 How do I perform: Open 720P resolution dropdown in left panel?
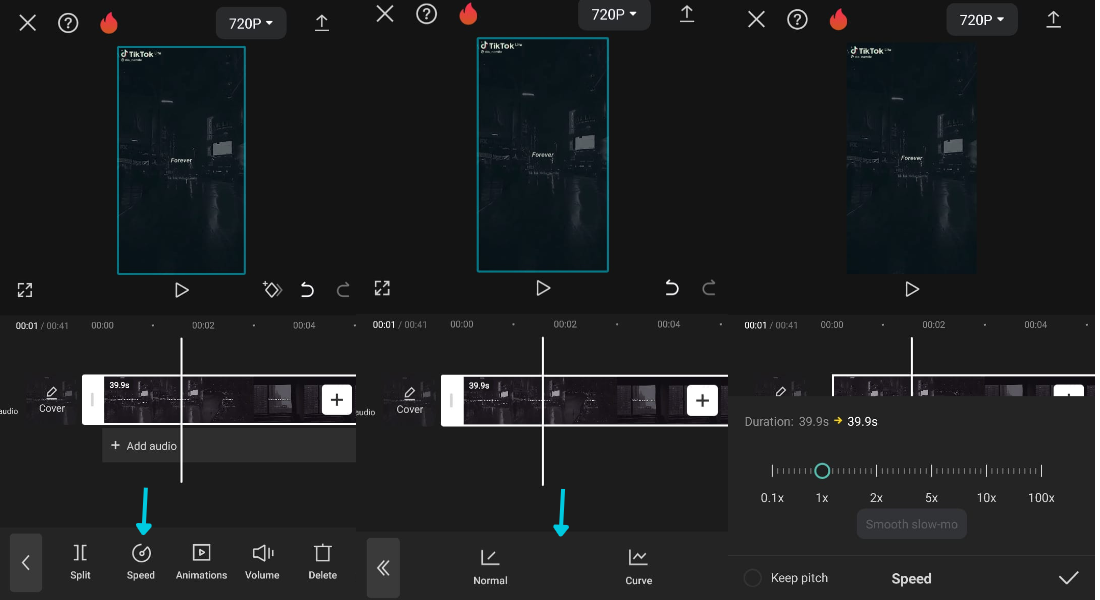point(250,23)
